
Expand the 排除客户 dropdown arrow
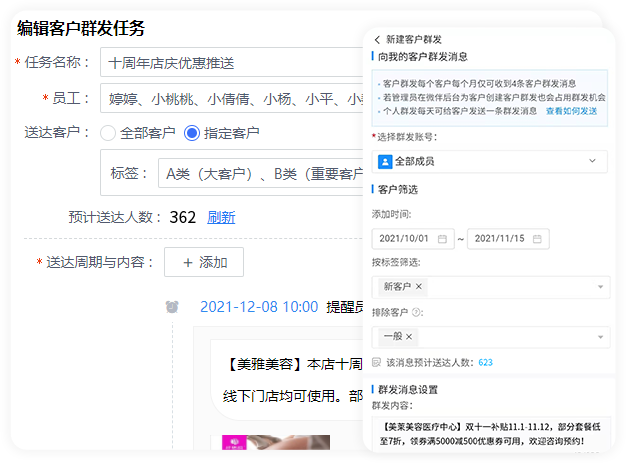(x=600, y=337)
